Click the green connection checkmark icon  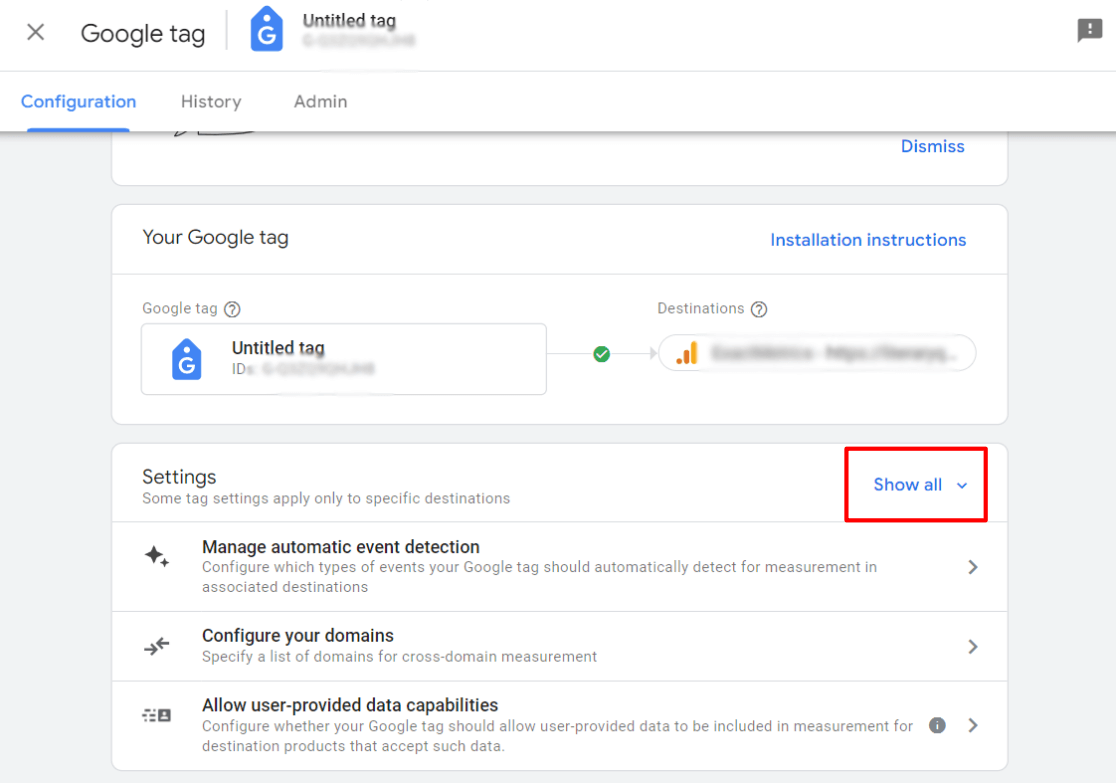601,354
